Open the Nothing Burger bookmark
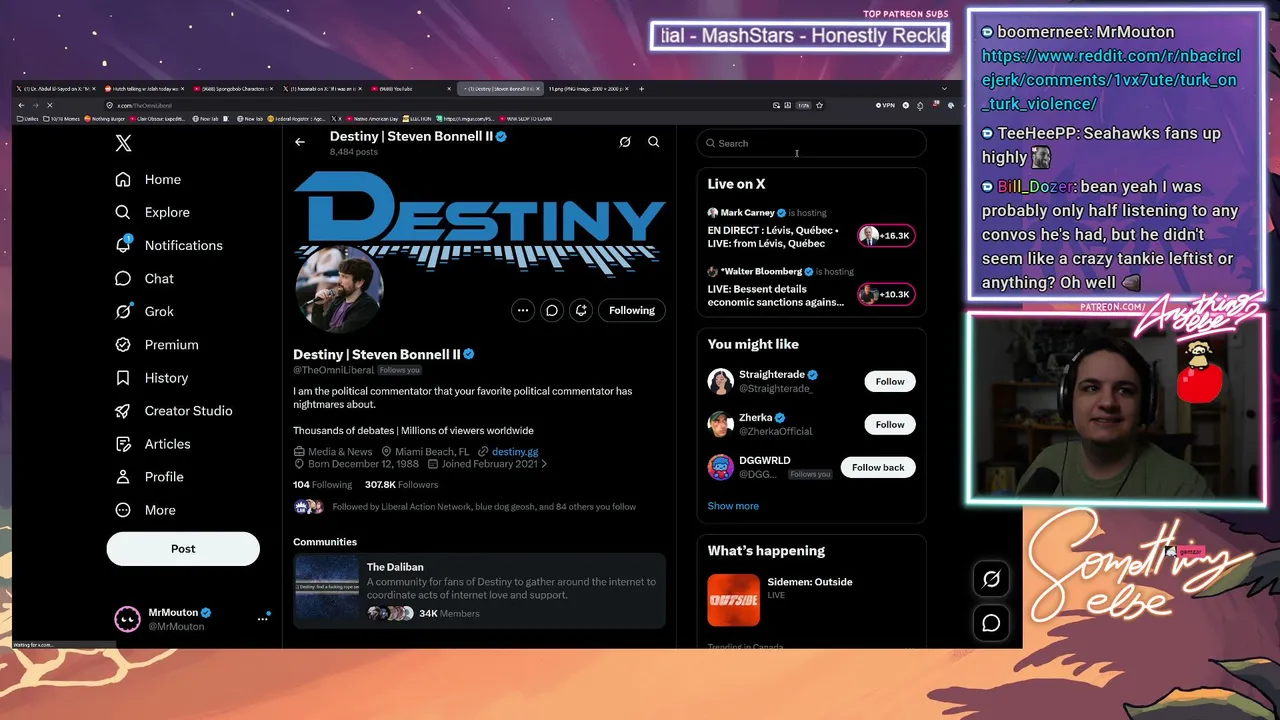This screenshot has height=720, width=1280. tap(105, 119)
